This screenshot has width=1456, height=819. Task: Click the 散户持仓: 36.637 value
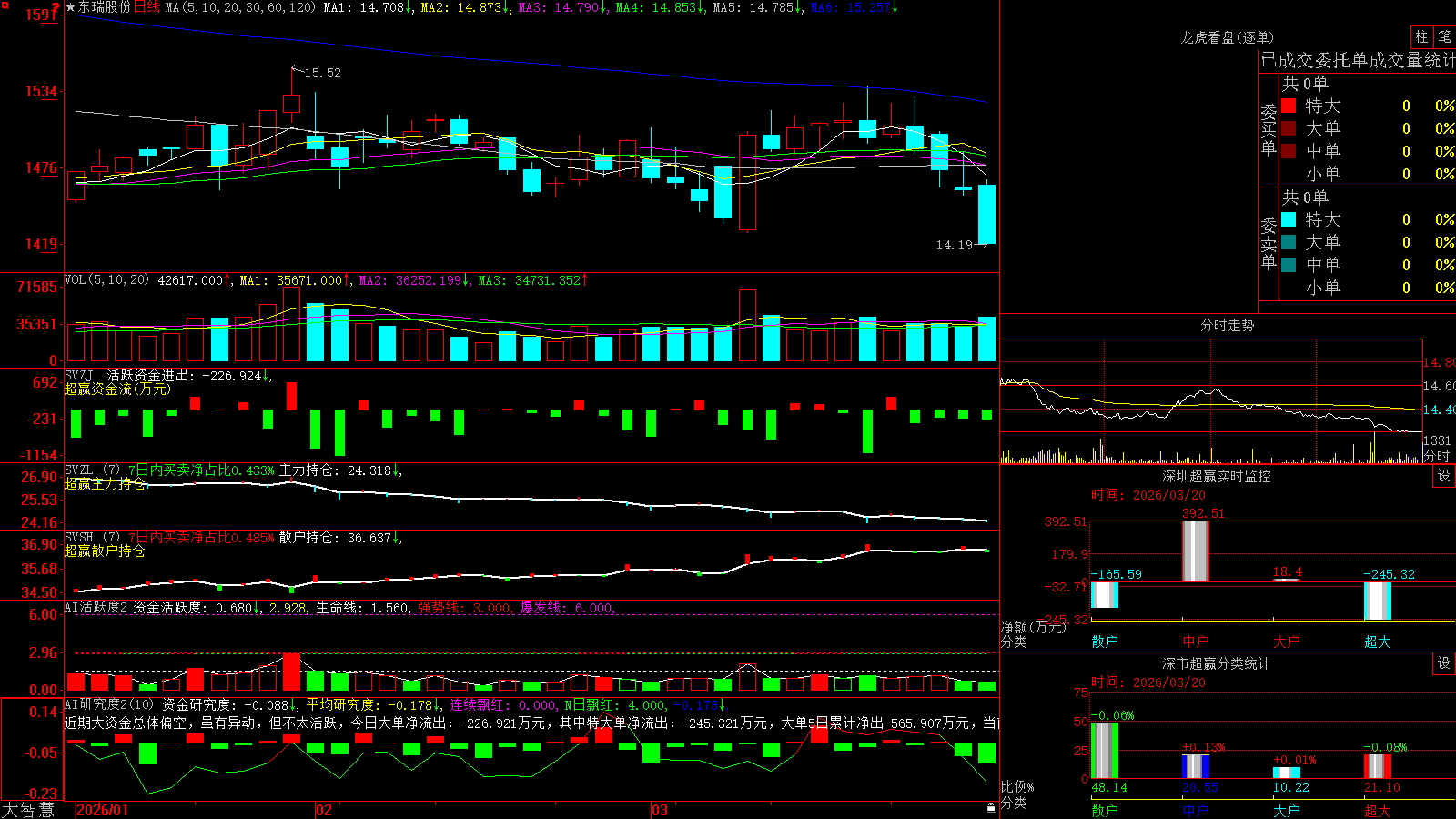pyautogui.click(x=335, y=538)
